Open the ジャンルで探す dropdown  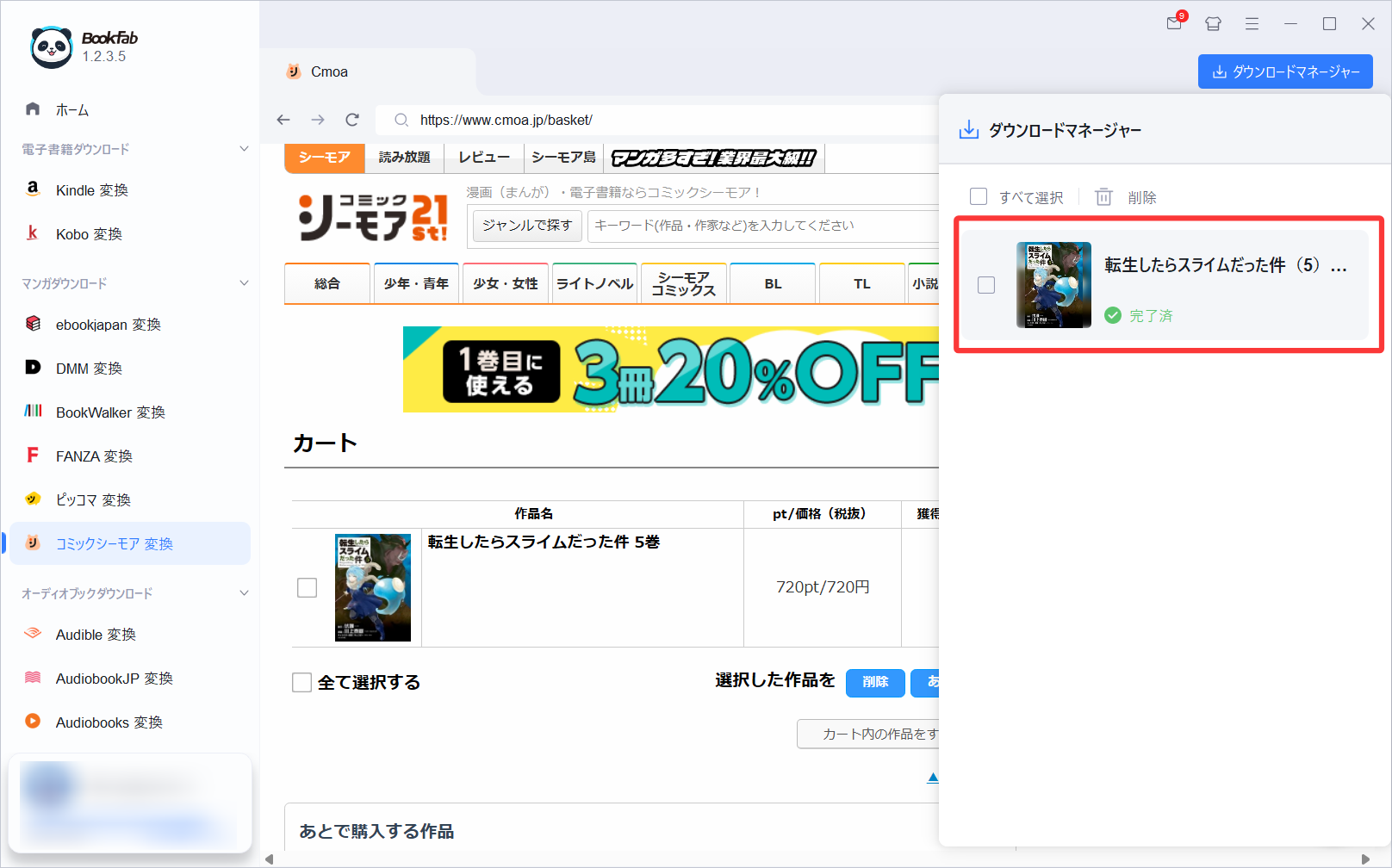[x=527, y=226]
